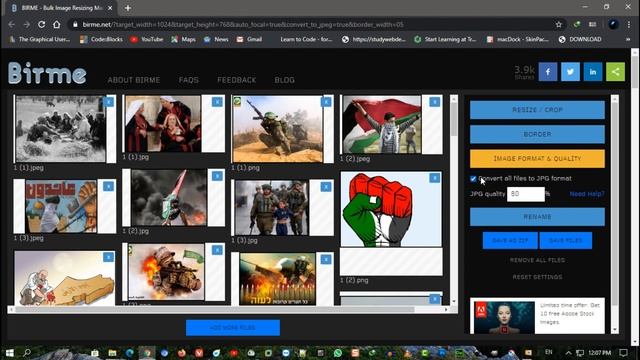Viewport: 640px width, 360px height.
Task: Open the green share options button
Action: (x=615, y=72)
